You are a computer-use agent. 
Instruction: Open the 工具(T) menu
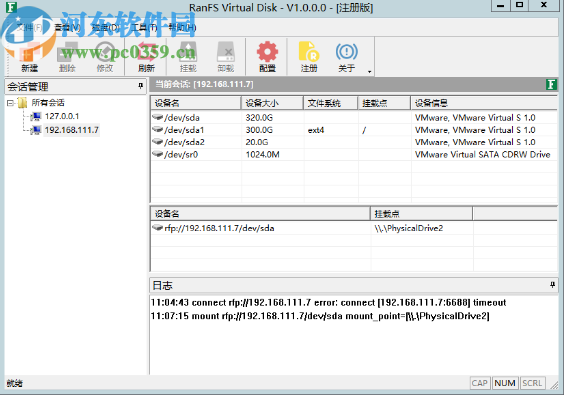click(x=144, y=27)
